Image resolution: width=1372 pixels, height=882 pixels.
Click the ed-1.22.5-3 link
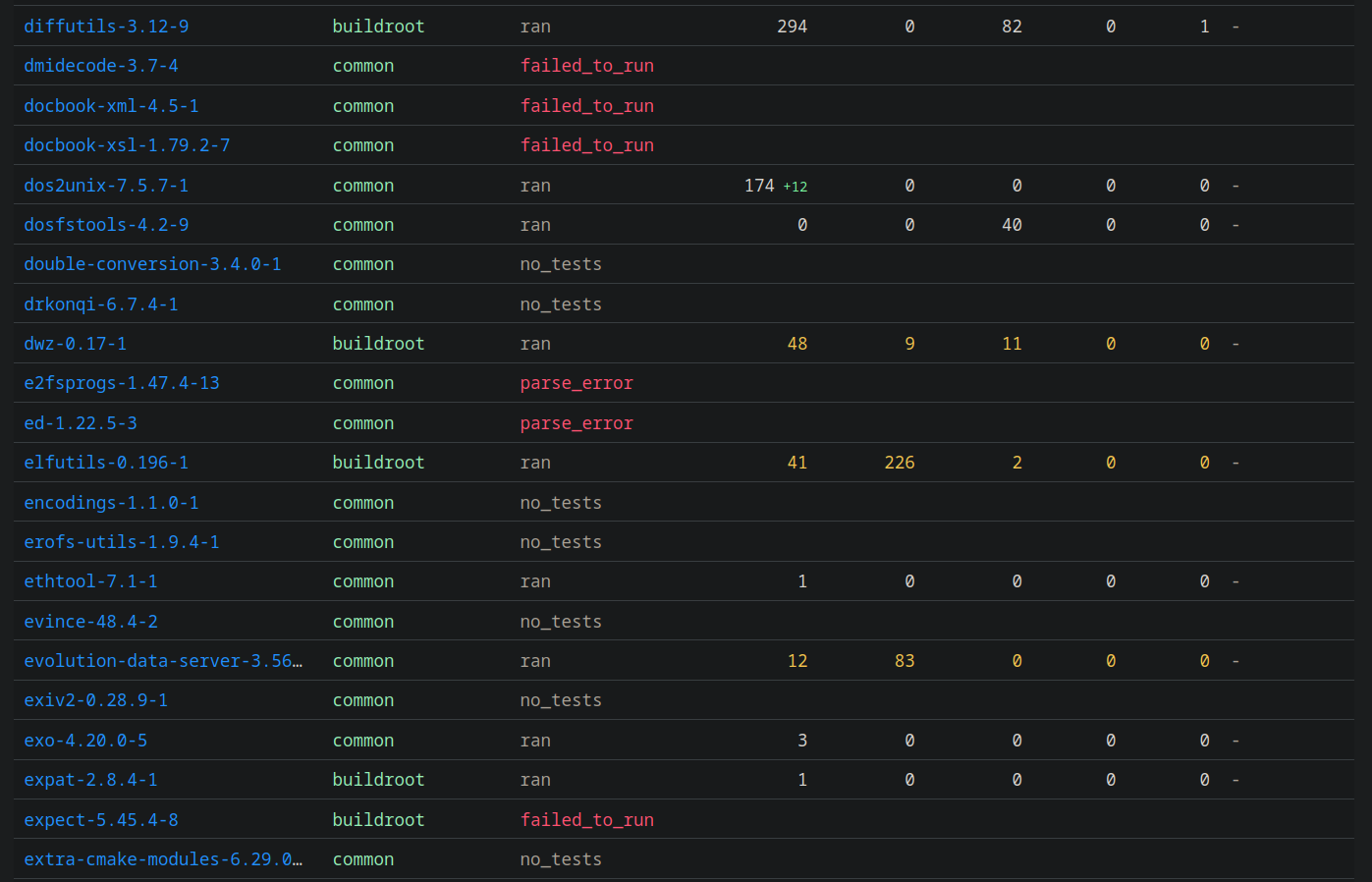(81, 423)
